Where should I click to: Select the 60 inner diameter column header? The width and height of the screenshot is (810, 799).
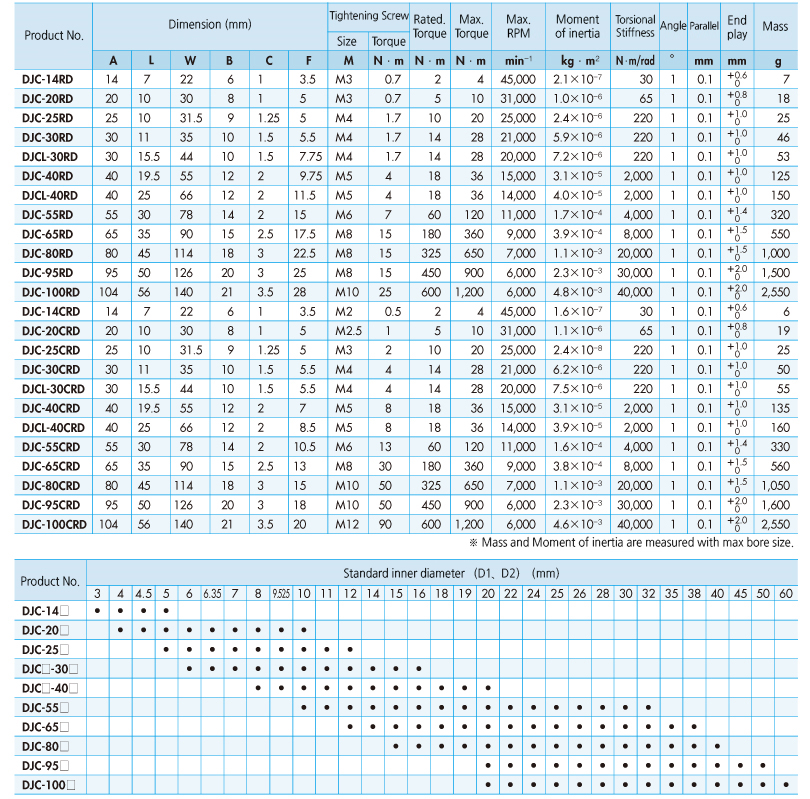(787, 594)
